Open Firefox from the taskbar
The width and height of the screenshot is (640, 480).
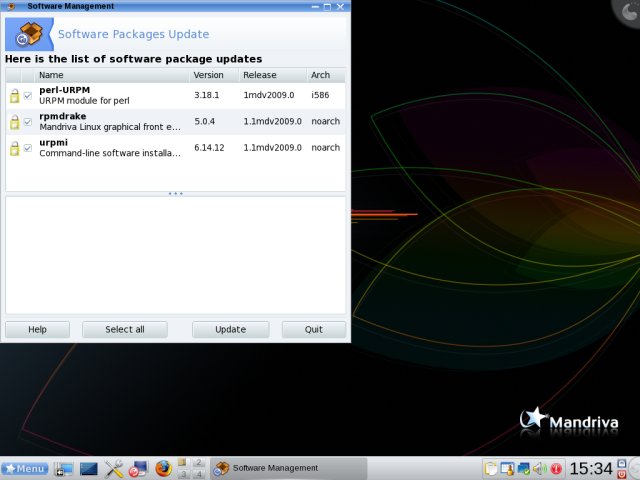(163, 468)
